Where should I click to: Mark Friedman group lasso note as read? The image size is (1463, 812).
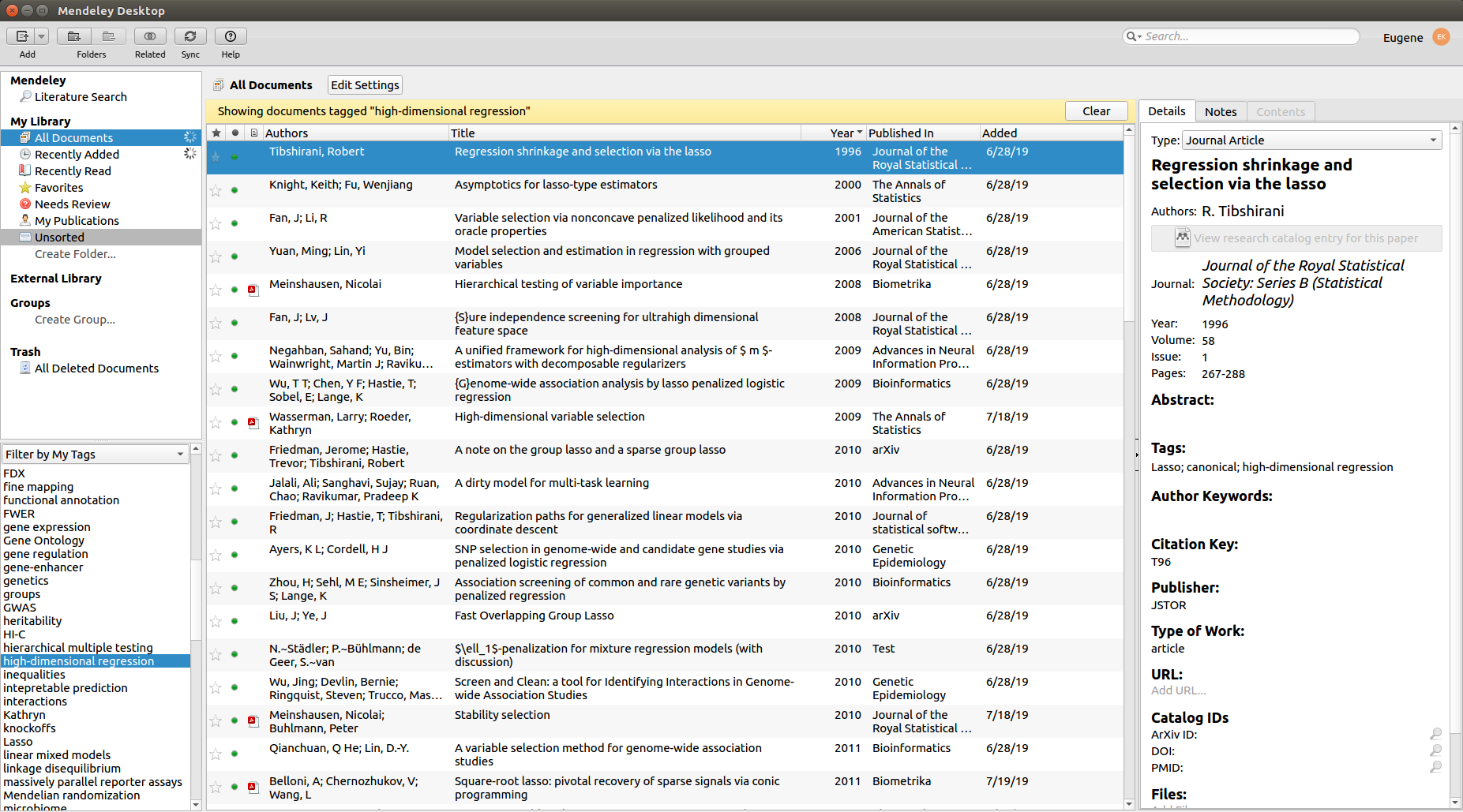pyautogui.click(x=234, y=455)
